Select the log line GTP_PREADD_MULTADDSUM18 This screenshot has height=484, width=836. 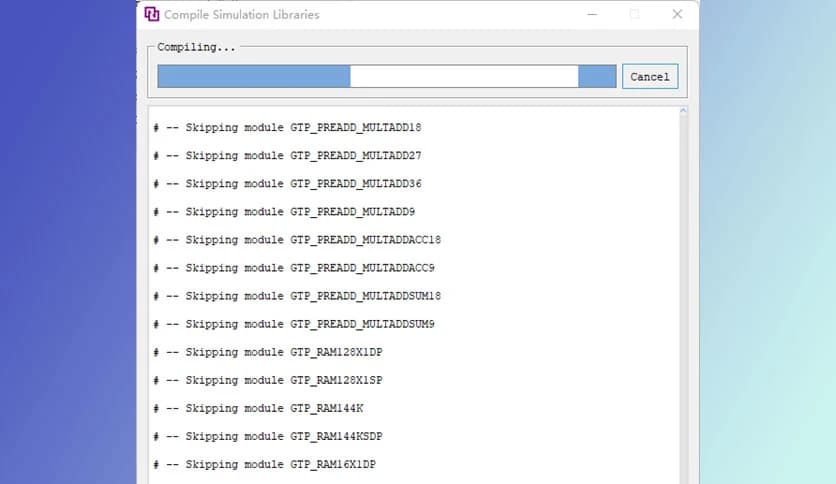pyautogui.click(x=297, y=296)
